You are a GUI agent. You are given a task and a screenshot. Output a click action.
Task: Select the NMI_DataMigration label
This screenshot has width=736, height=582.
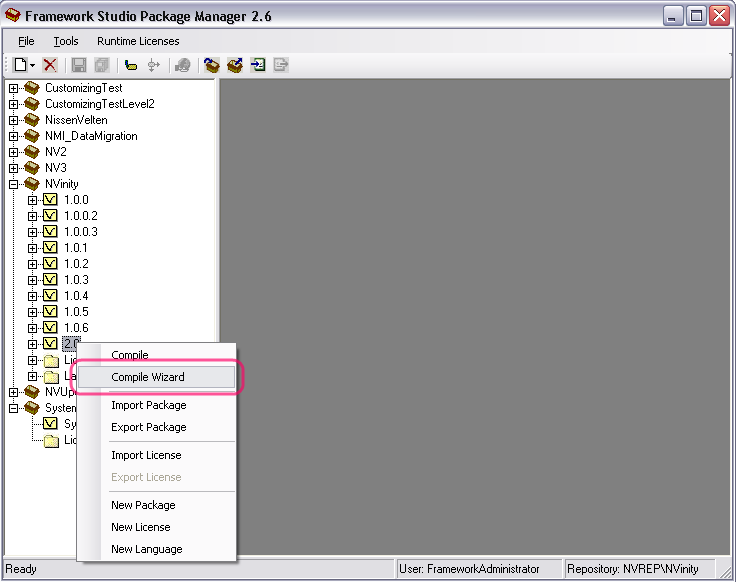(91, 136)
